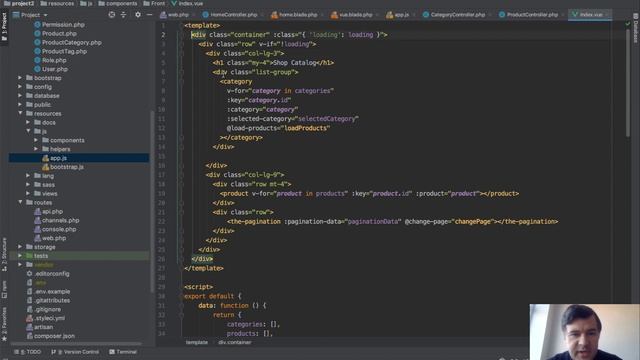640x360 pixels.
Task: Open ProductCategory.php file
Action: 68,42
